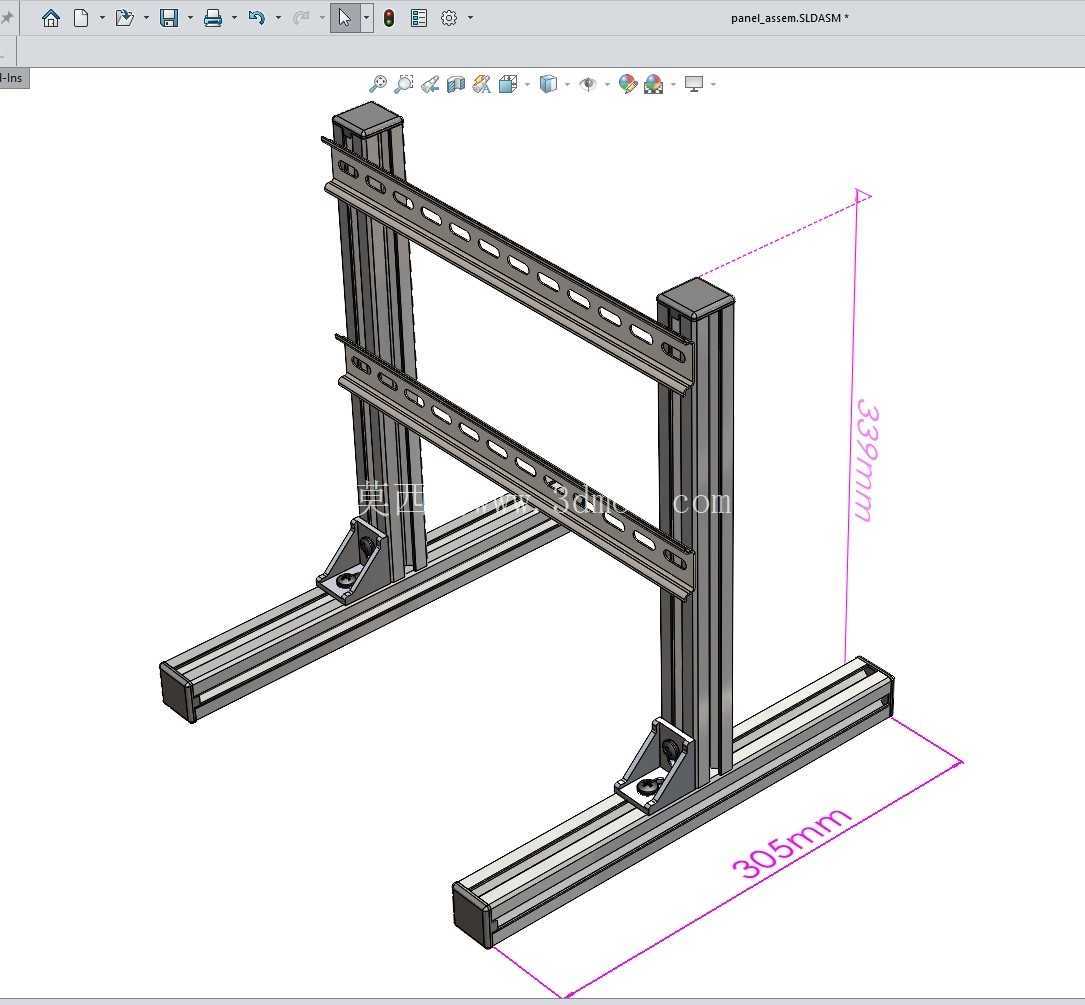Activate the Section View tool
Viewport: 1085px width, 1005px height.
pos(455,84)
